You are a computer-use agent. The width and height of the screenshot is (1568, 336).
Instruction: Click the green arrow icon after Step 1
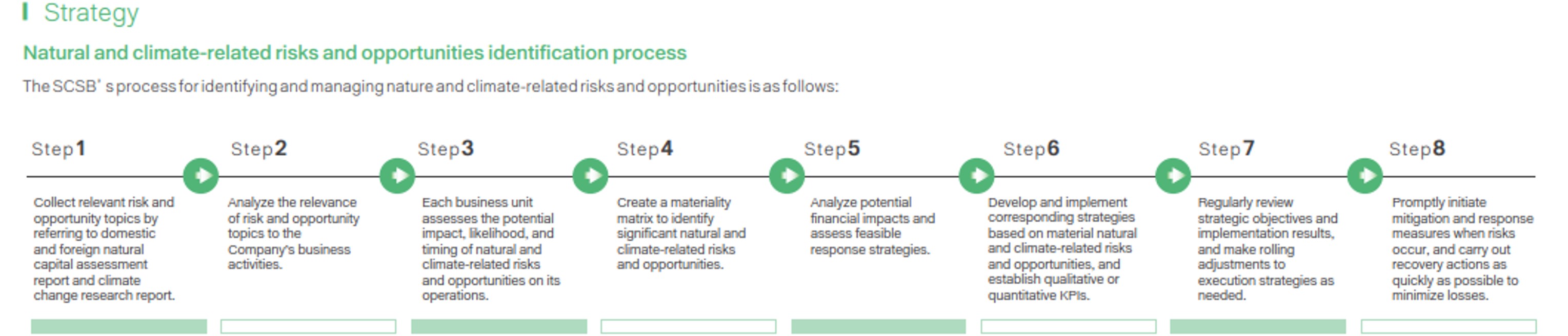point(201,176)
